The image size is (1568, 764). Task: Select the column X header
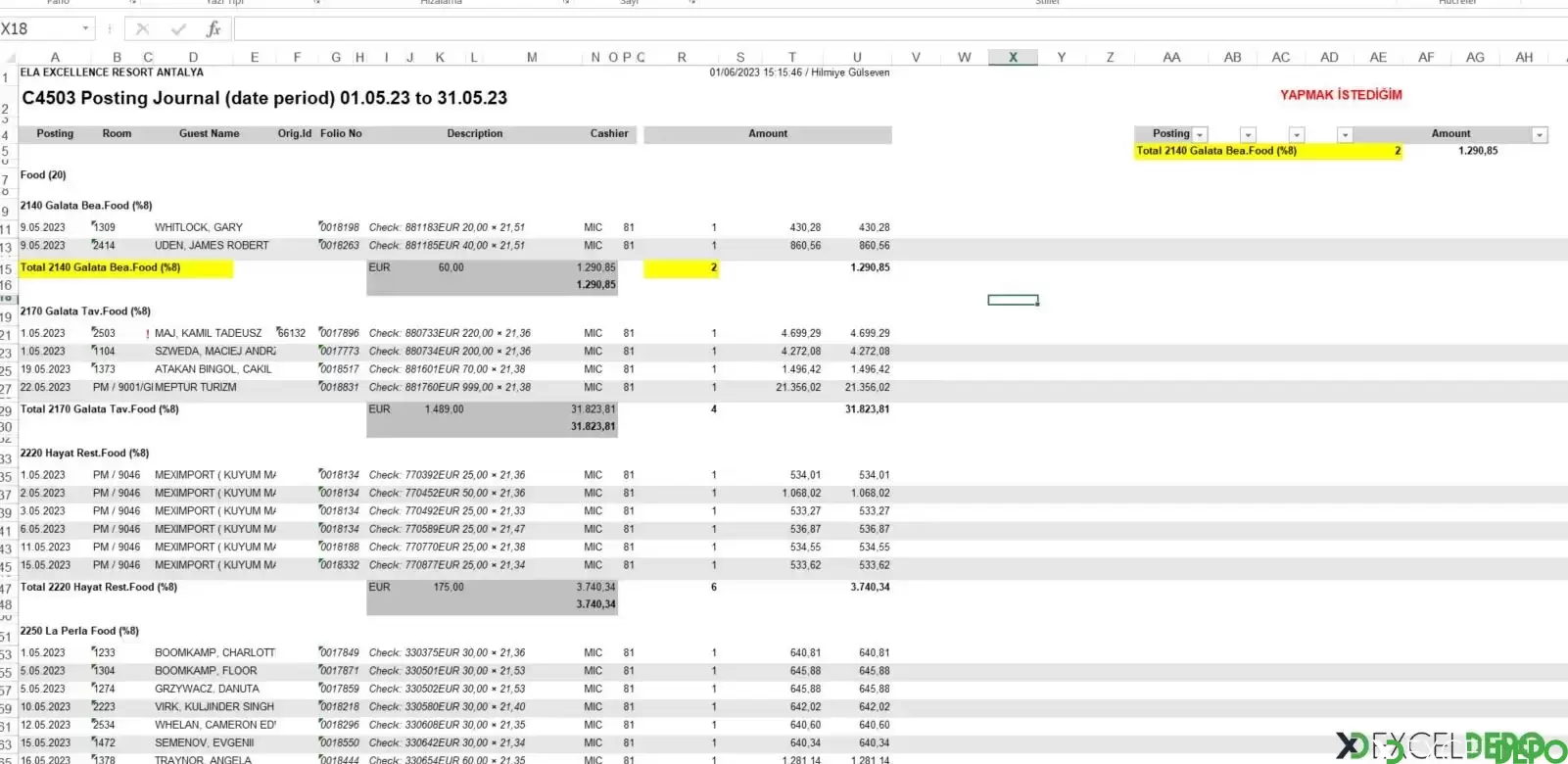click(x=1013, y=58)
